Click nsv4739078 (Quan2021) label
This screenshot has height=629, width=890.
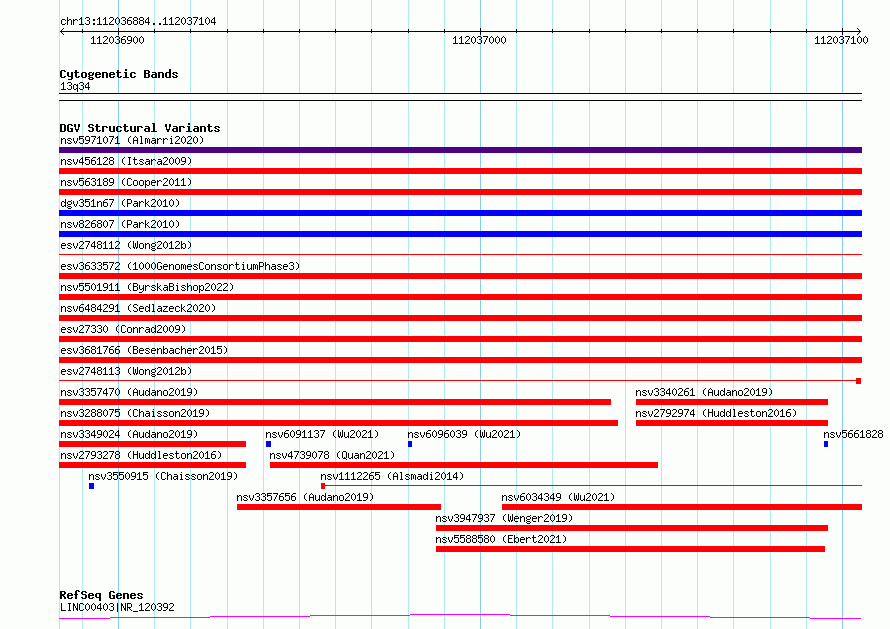332,455
